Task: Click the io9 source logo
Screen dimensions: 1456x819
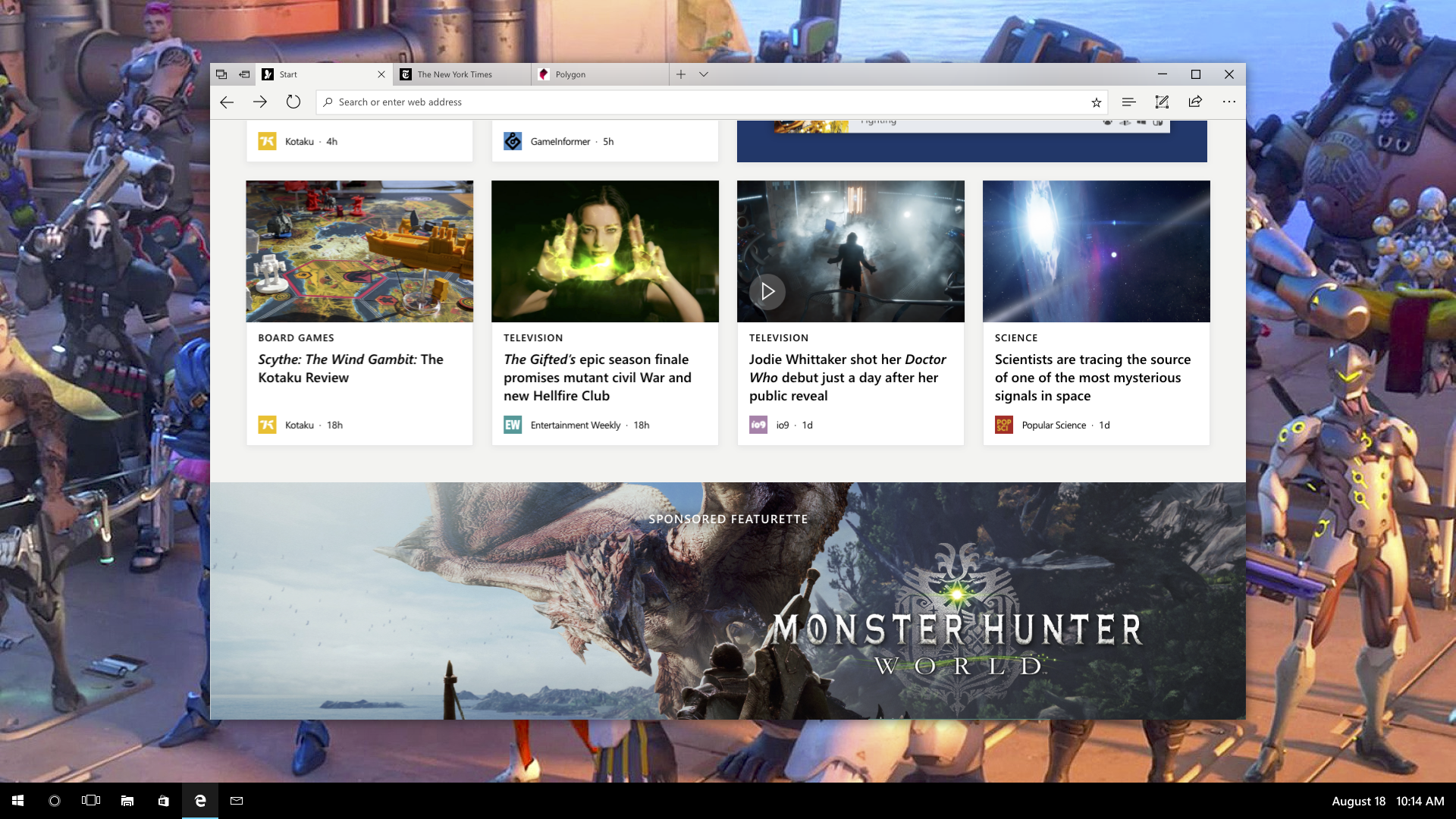Action: [758, 425]
